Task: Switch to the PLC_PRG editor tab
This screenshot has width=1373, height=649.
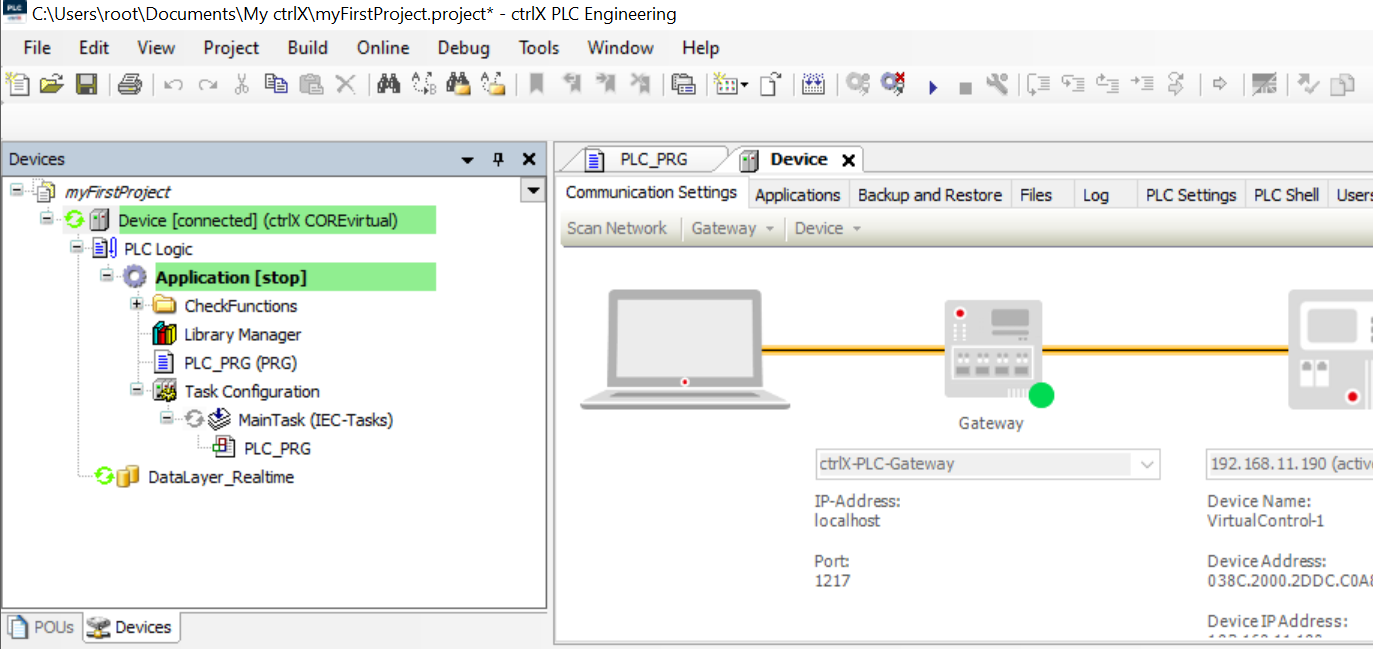Action: click(653, 159)
